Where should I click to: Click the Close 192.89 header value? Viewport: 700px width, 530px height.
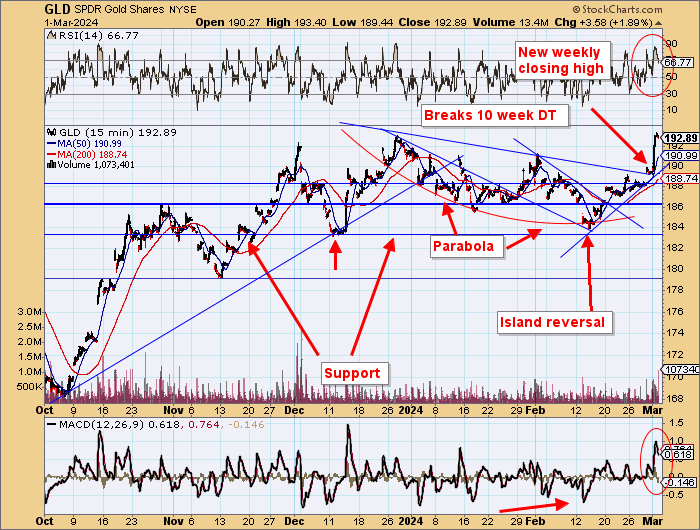[x=433, y=22]
